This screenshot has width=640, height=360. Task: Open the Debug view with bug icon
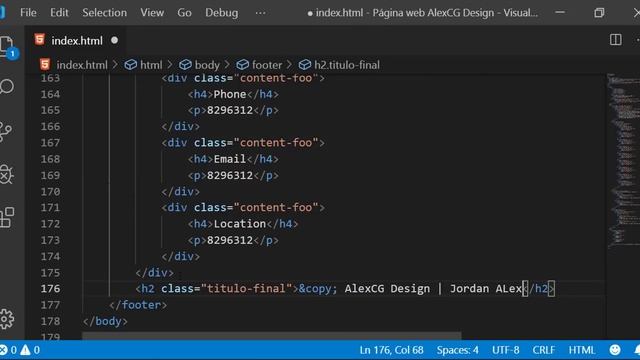(x=6, y=175)
